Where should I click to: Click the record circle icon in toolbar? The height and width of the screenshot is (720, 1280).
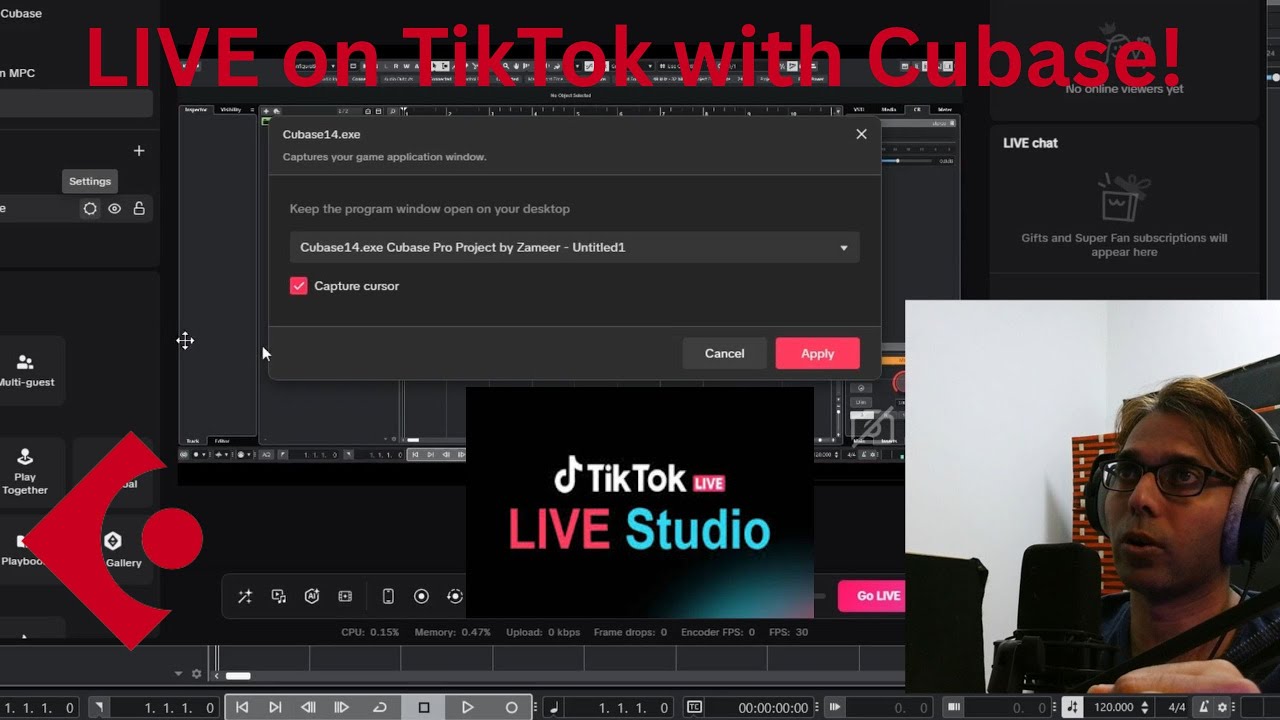421,596
